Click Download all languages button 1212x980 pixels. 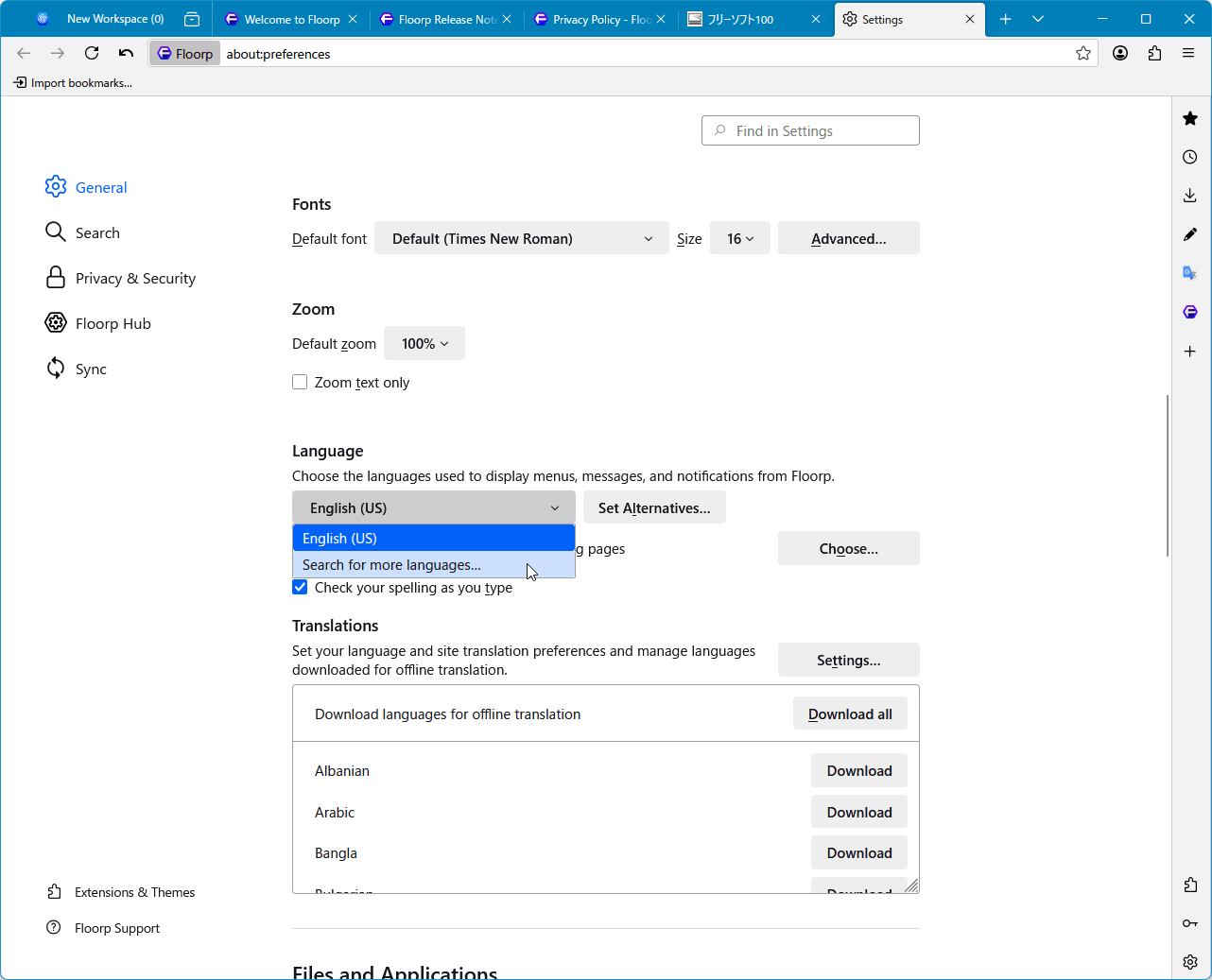(850, 714)
